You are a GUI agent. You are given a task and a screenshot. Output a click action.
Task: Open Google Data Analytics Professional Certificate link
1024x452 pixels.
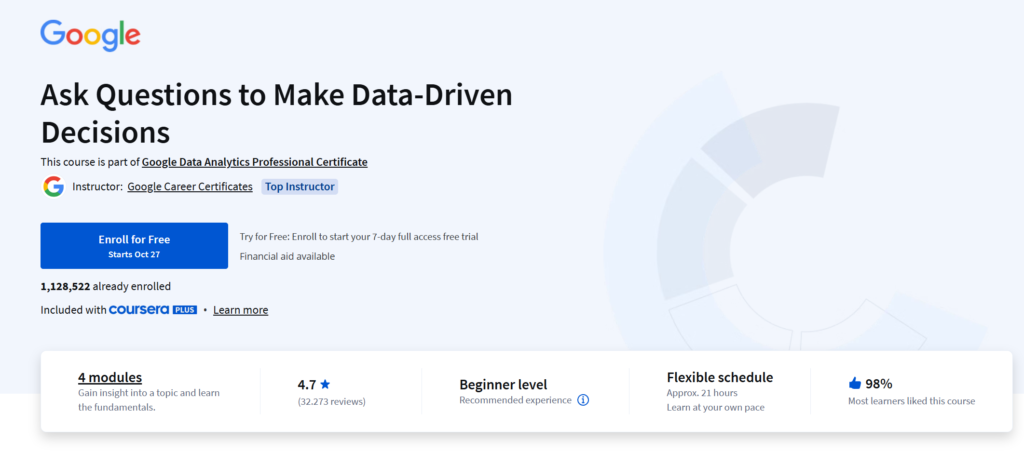(254, 162)
